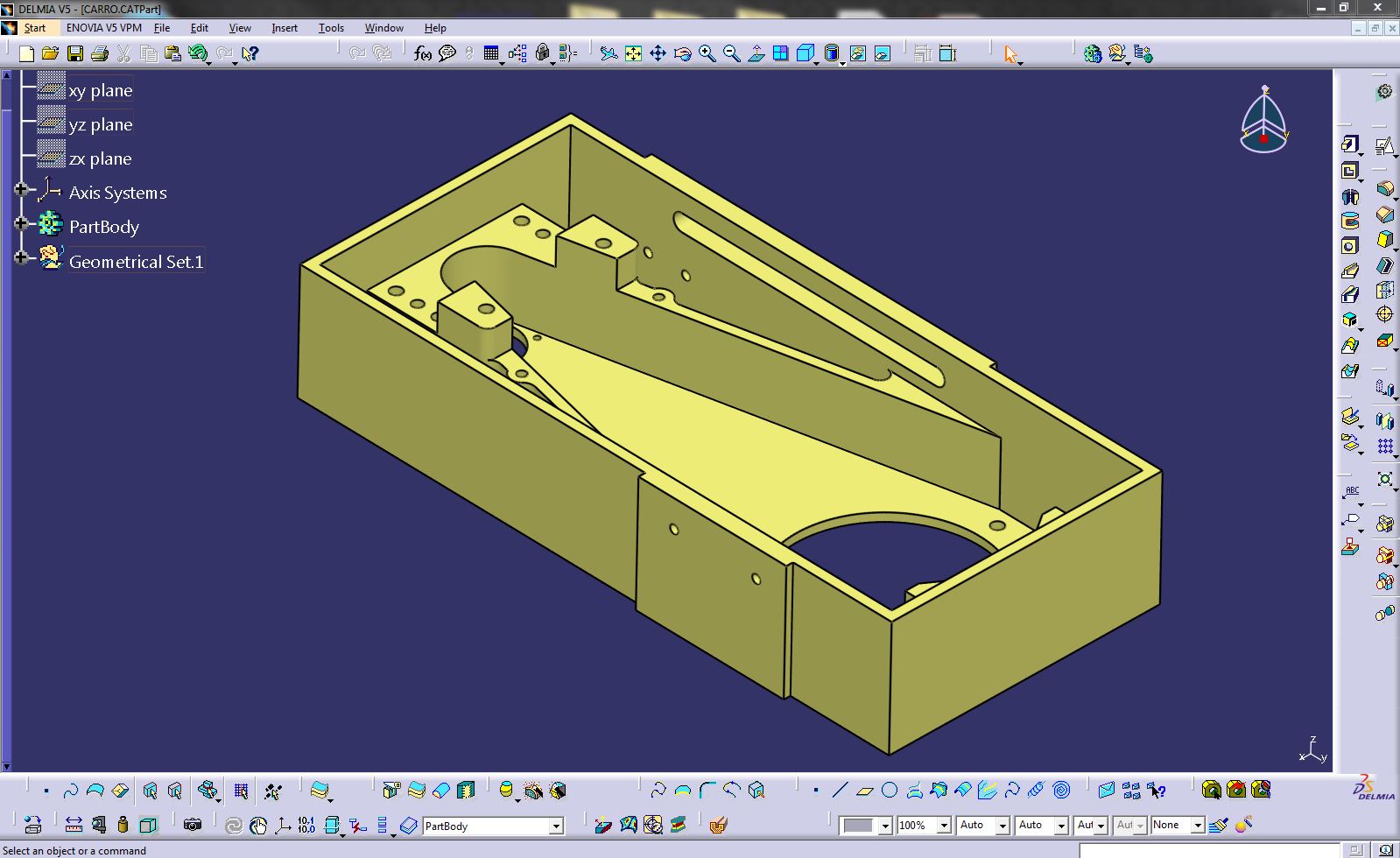Select the yz plane in the tree

101,124
